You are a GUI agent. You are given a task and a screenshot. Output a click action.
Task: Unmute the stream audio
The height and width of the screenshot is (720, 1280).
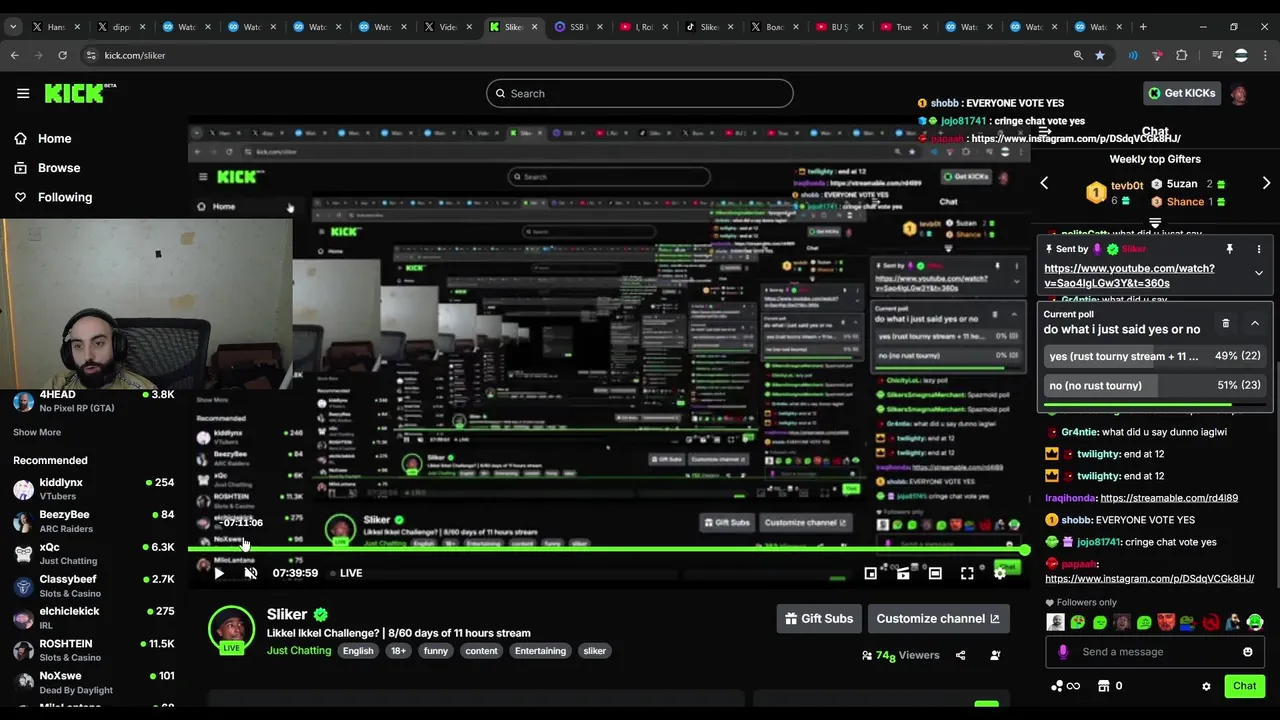tap(251, 573)
